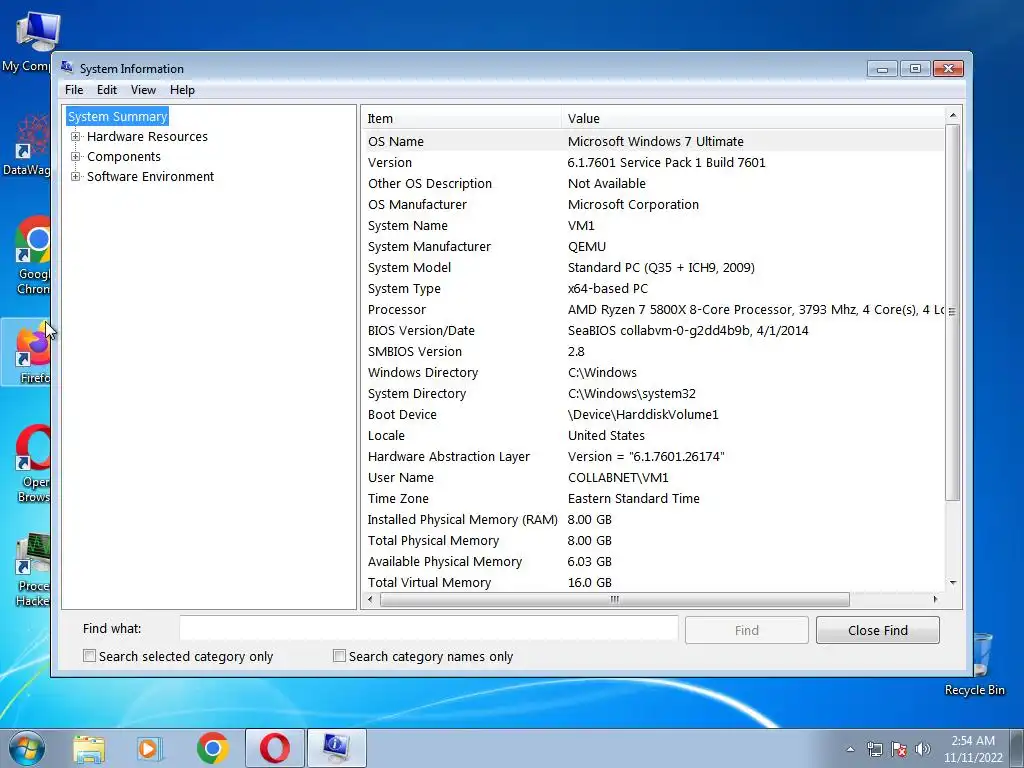Enable Search category names only
1024x768 pixels.
[x=339, y=656]
